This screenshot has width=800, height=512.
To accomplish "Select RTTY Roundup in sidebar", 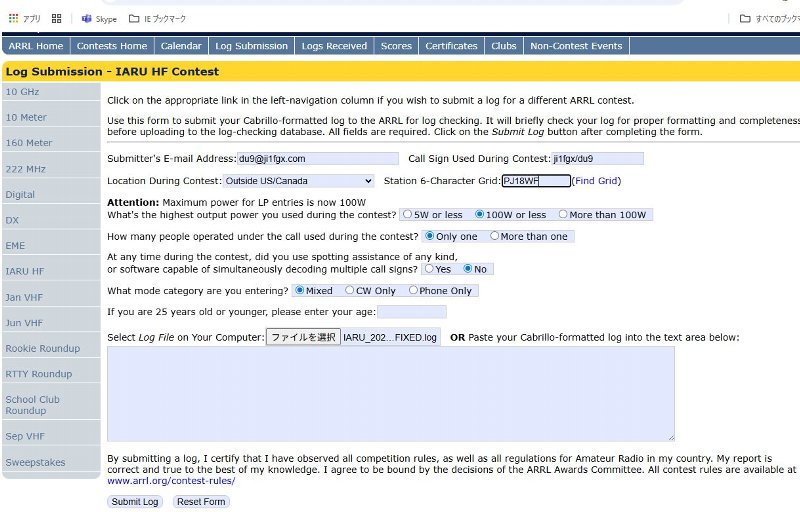I will [39, 374].
